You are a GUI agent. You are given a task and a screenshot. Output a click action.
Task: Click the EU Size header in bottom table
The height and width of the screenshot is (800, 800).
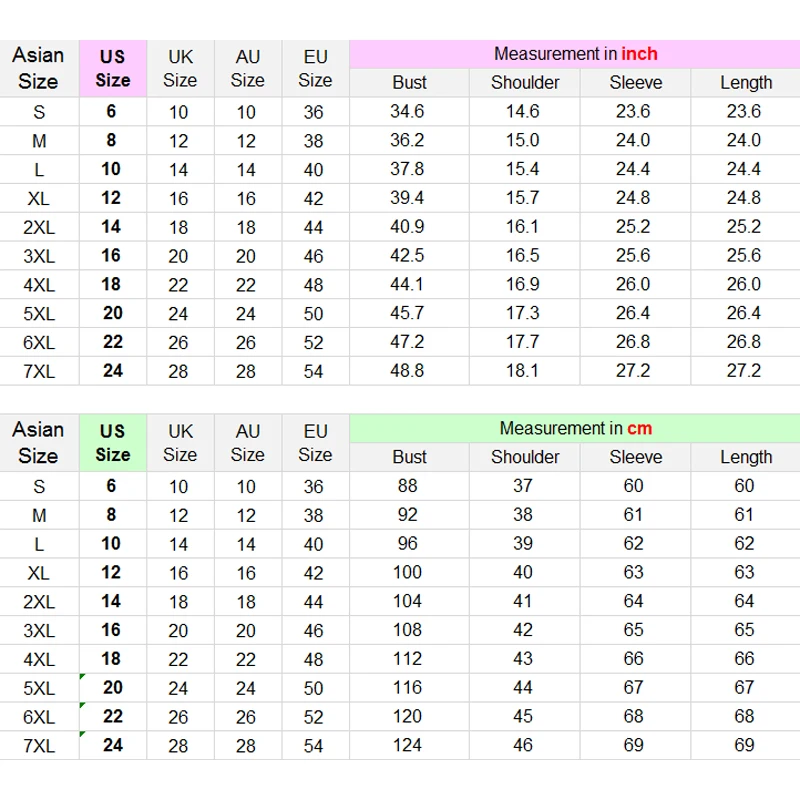tap(315, 443)
